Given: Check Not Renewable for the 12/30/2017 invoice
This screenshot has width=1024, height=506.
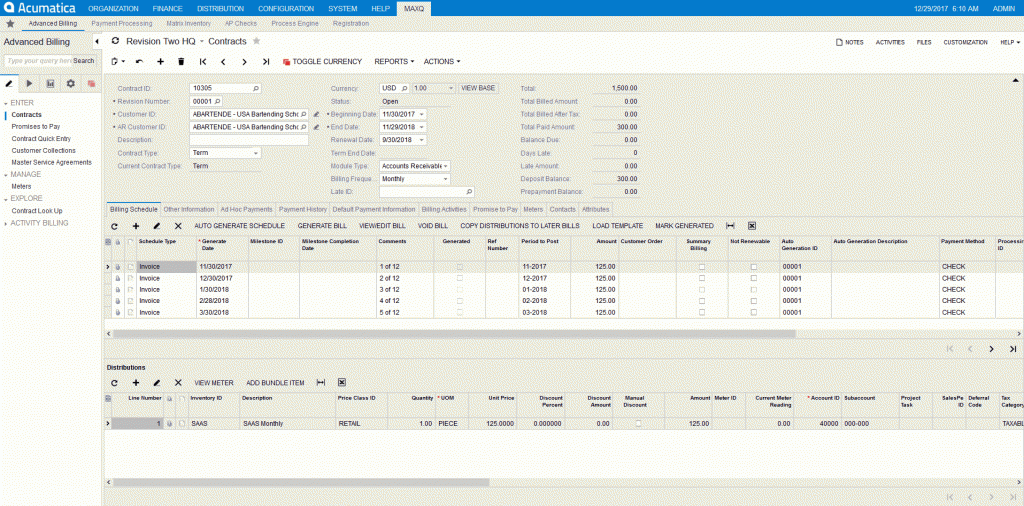Looking at the screenshot, I should coord(753,279).
